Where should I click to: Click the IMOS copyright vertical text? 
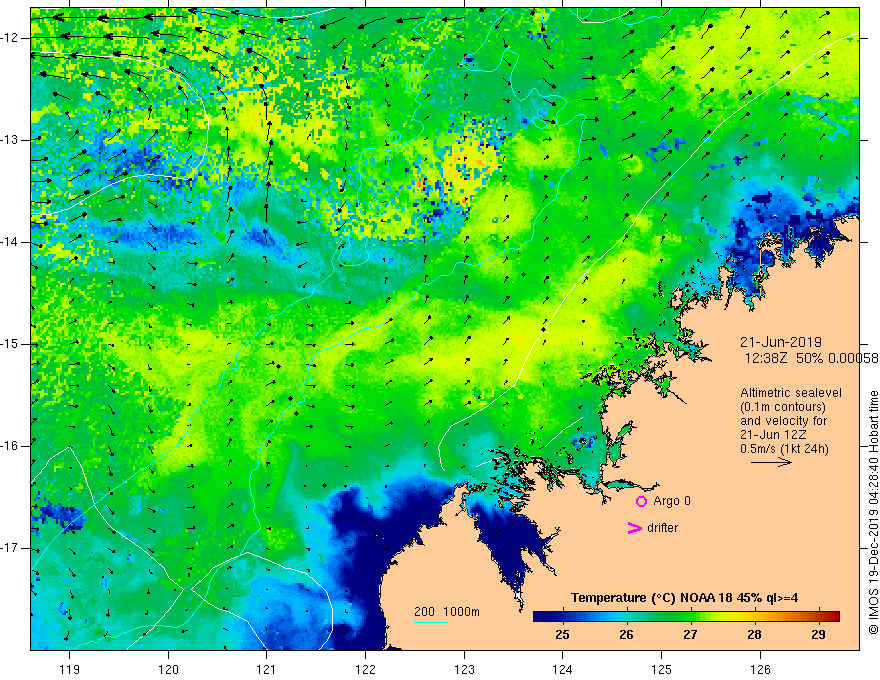click(x=873, y=513)
